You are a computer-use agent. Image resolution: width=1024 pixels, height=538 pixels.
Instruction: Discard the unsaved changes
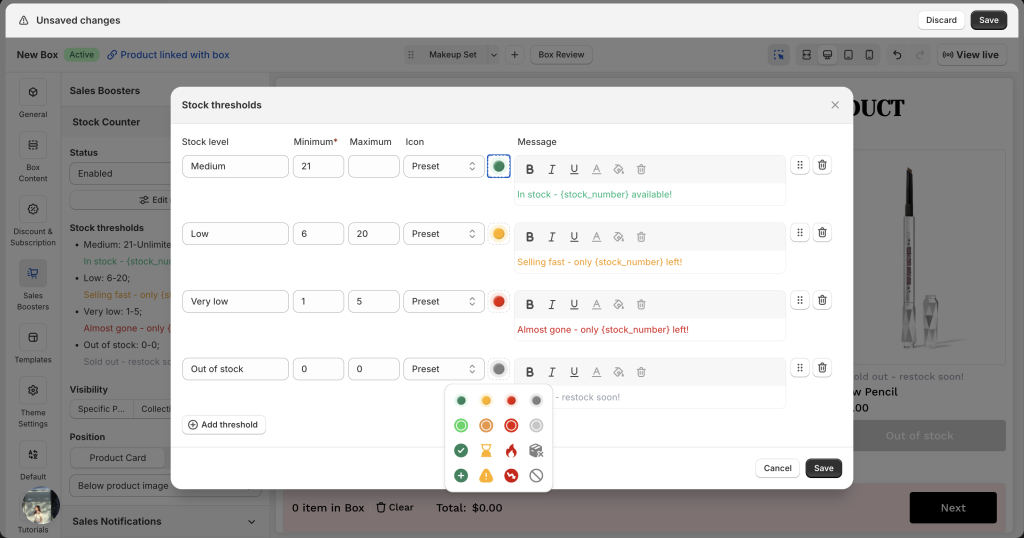[941, 20]
